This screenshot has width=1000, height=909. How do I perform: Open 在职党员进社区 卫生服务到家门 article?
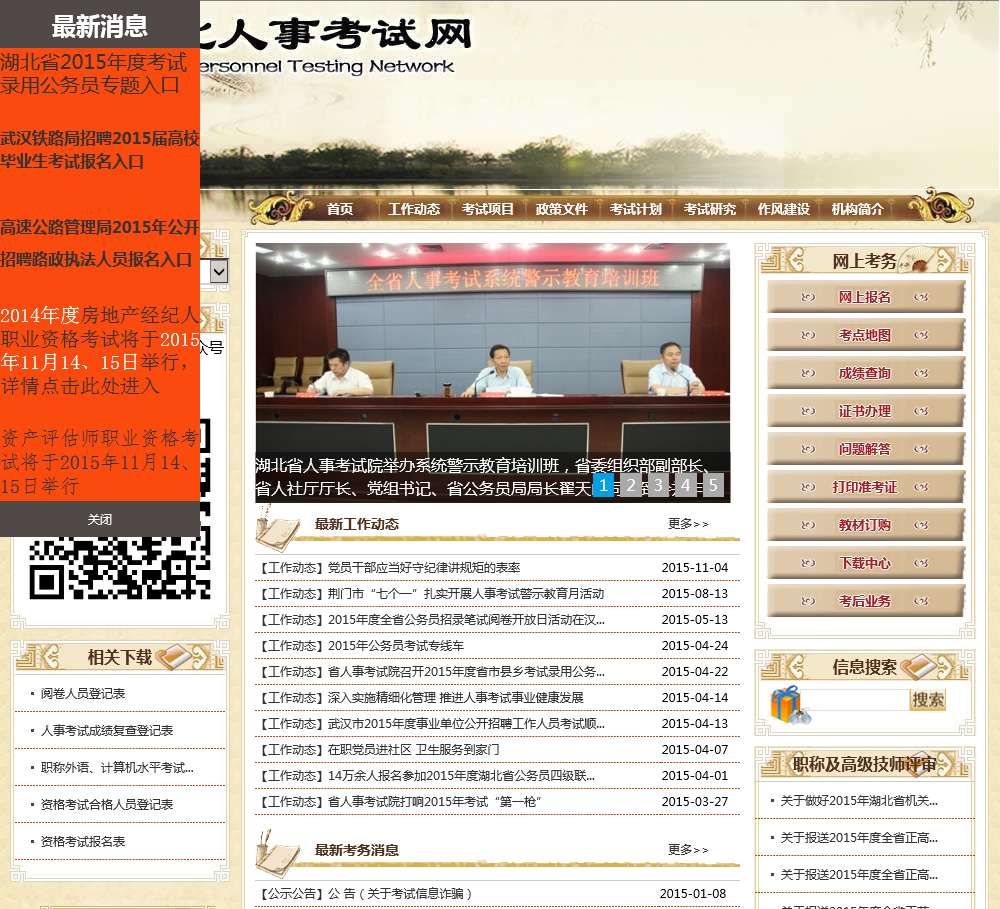414,750
